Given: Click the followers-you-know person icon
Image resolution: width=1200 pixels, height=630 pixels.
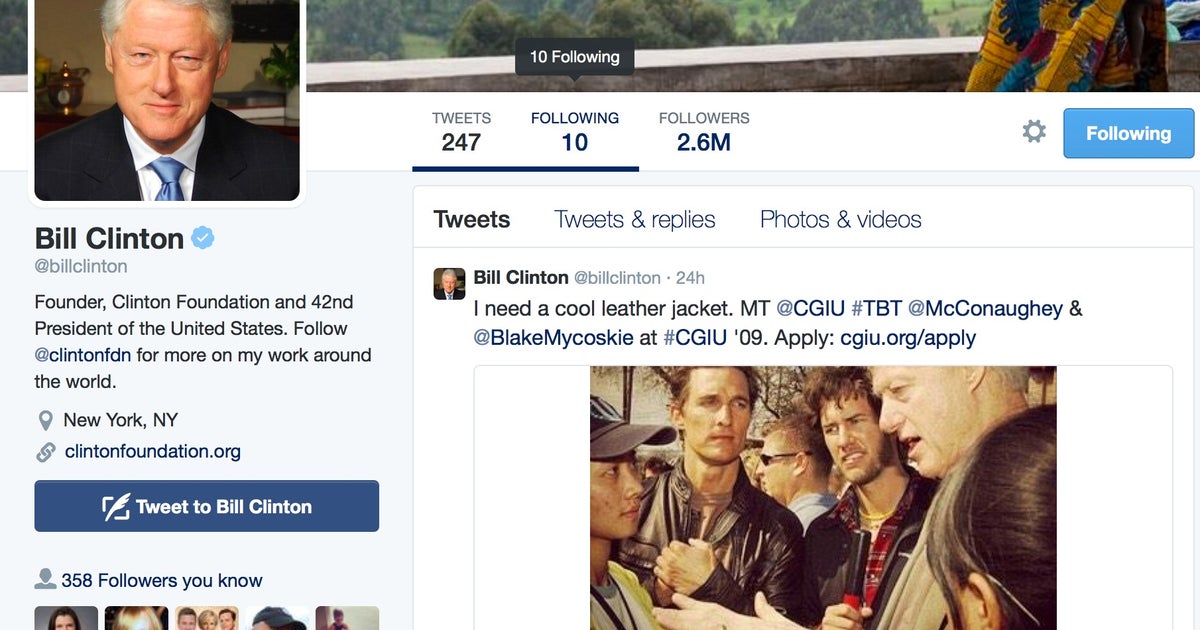Looking at the screenshot, I should pos(45,579).
